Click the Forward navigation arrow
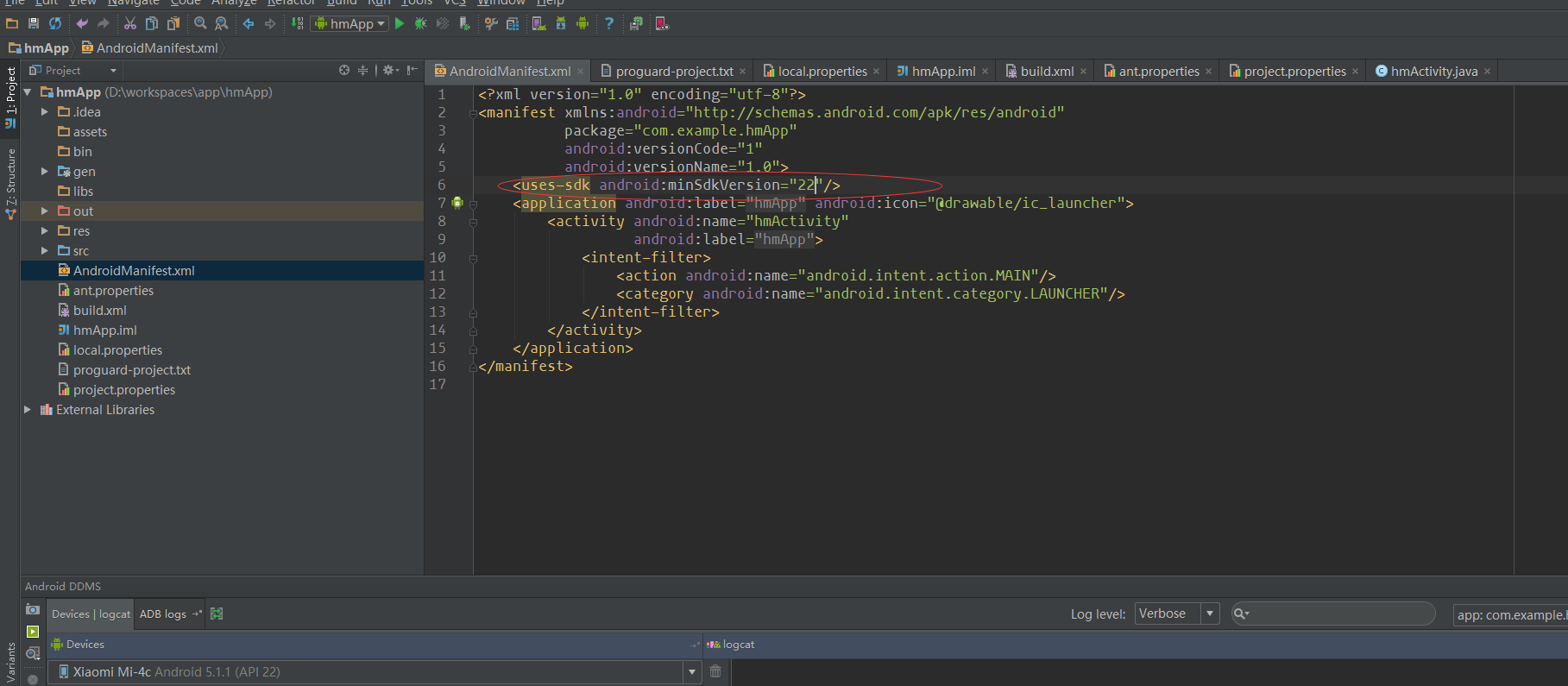 [x=270, y=23]
